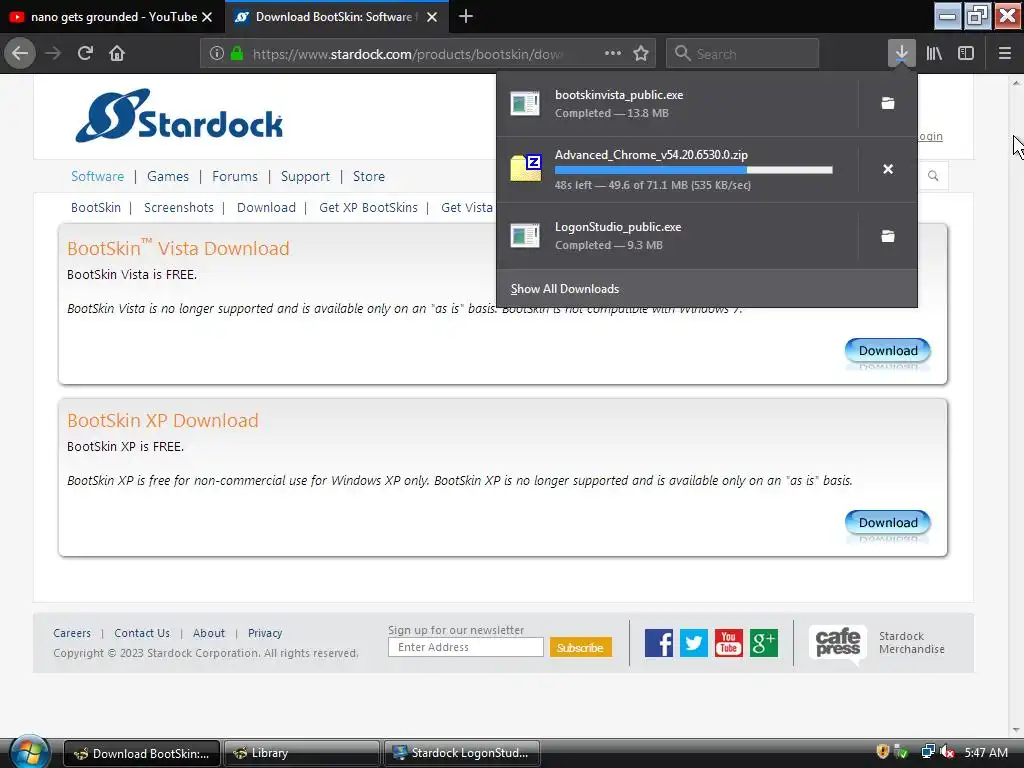The height and width of the screenshot is (768, 1024).
Task: Open the Library bookshelf icon
Action: pos(934,54)
